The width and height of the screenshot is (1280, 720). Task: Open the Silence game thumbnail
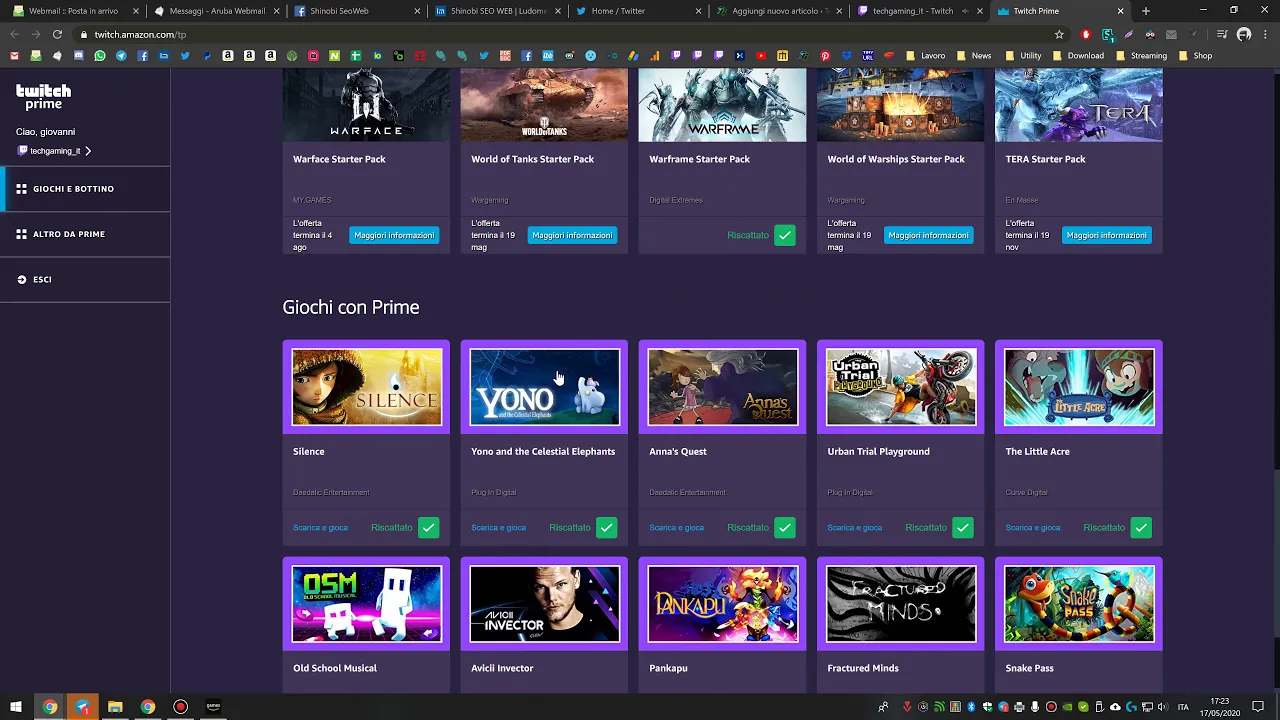366,387
